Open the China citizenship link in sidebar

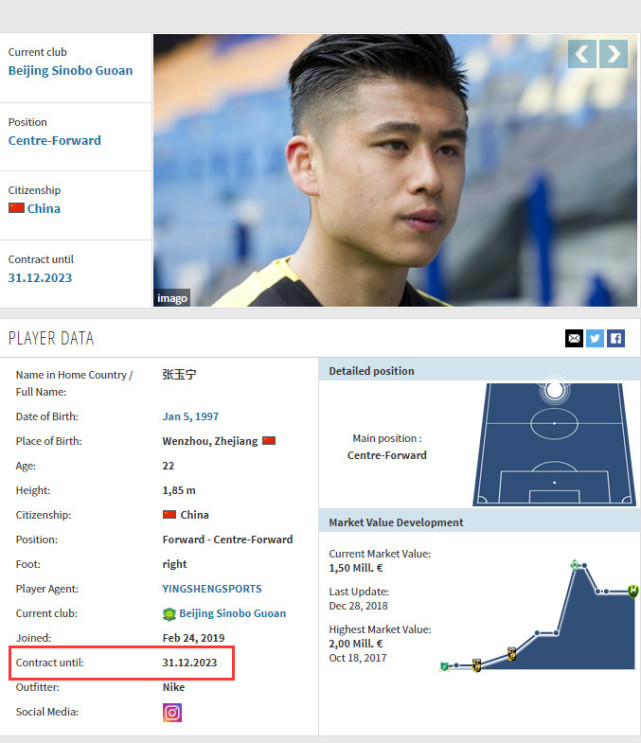(x=44, y=208)
